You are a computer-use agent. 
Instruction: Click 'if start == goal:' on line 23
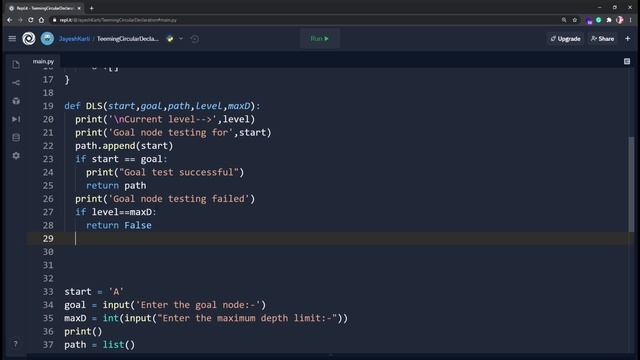[121, 159]
